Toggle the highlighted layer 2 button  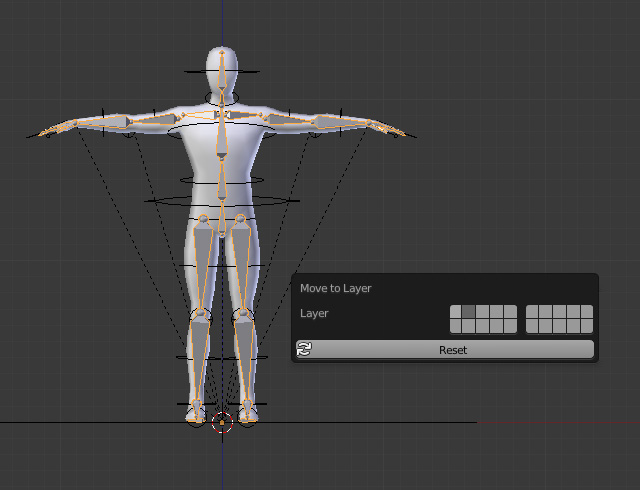pyautogui.click(x=469, y=312)
